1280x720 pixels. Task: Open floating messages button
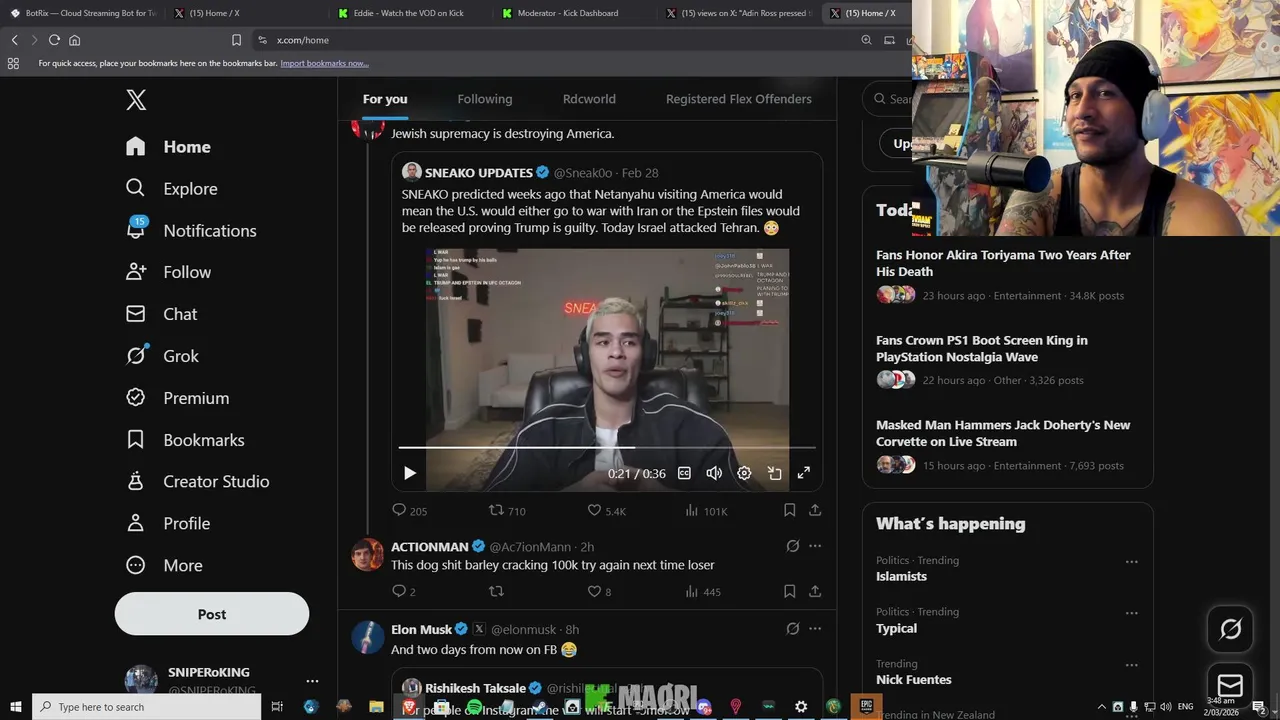(x=1230, y=685)
